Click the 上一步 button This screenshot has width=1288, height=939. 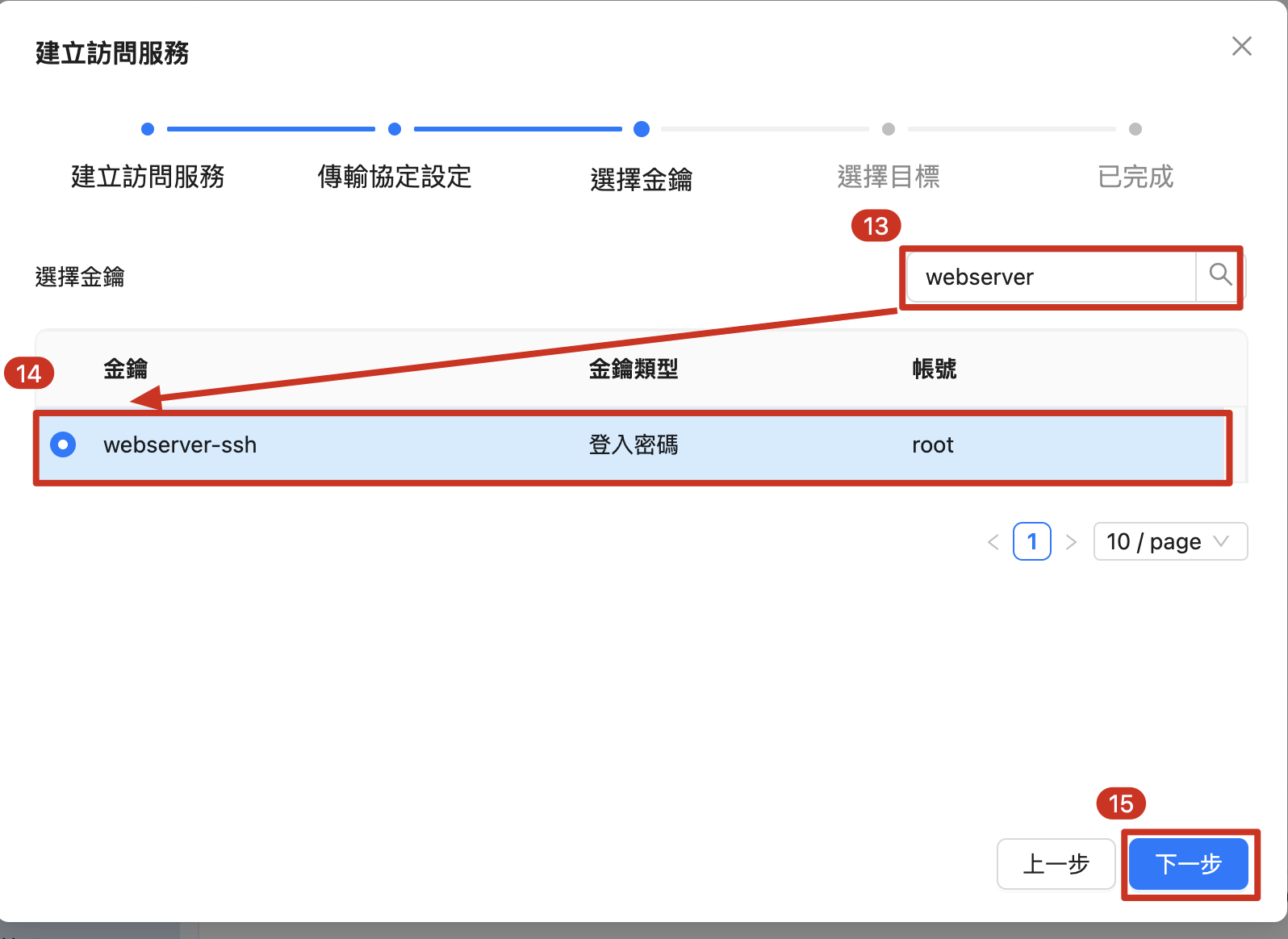(1056, 864)
